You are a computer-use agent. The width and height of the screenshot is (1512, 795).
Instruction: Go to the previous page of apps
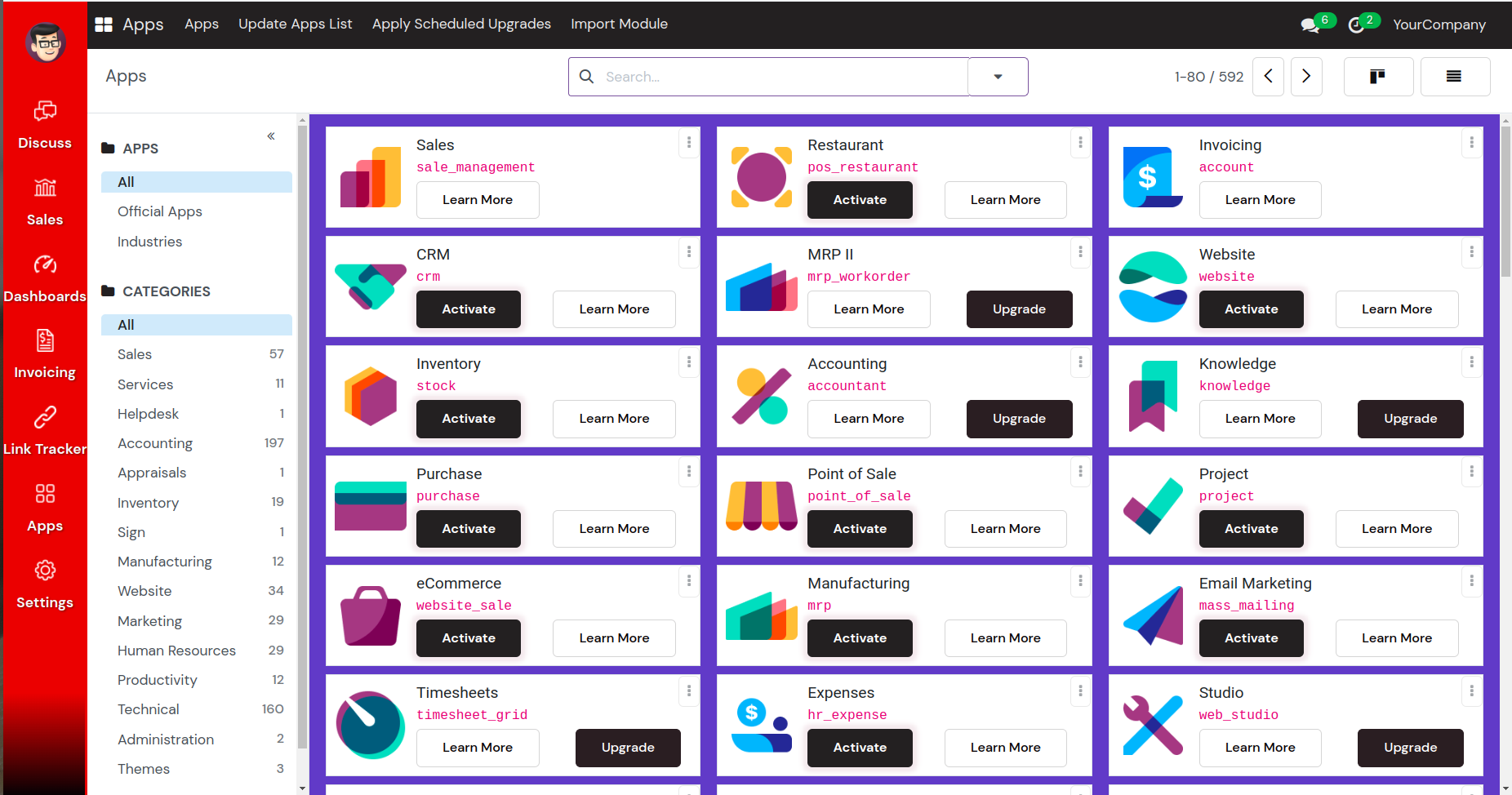tap(1268, 77)
